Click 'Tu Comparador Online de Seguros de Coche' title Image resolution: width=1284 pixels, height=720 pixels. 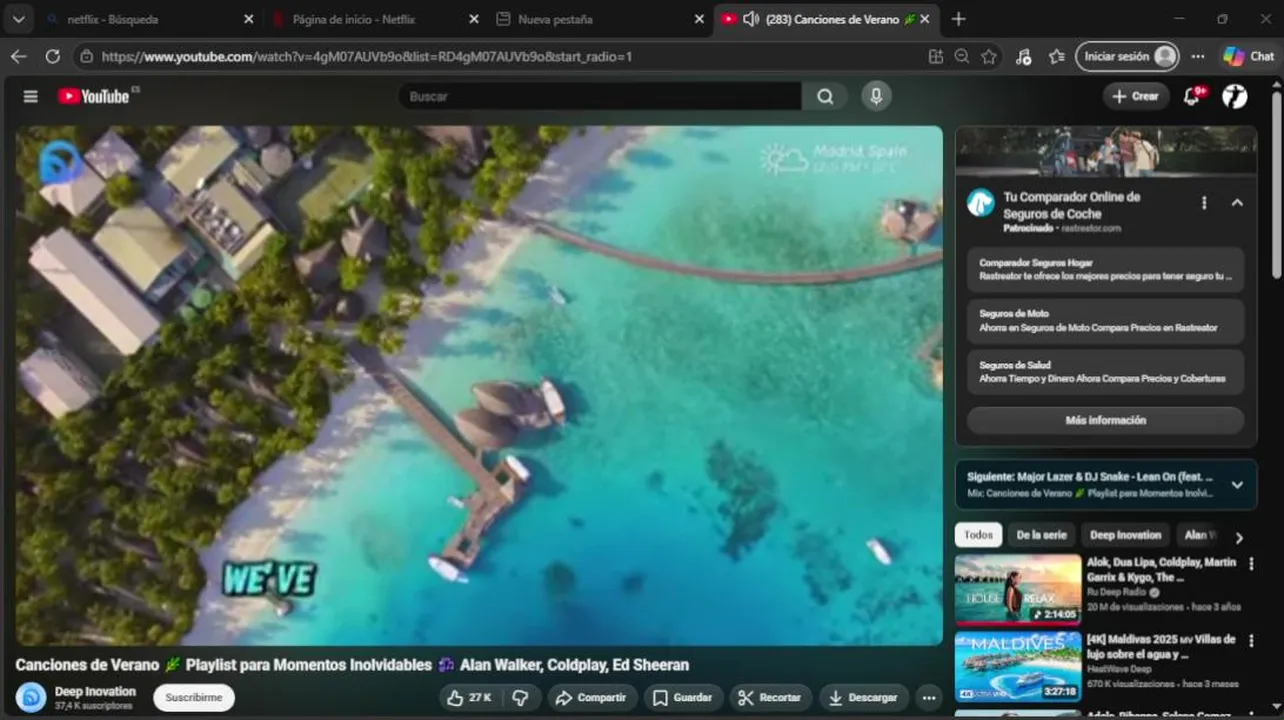pyautogui.click(x=1072, y=205)
